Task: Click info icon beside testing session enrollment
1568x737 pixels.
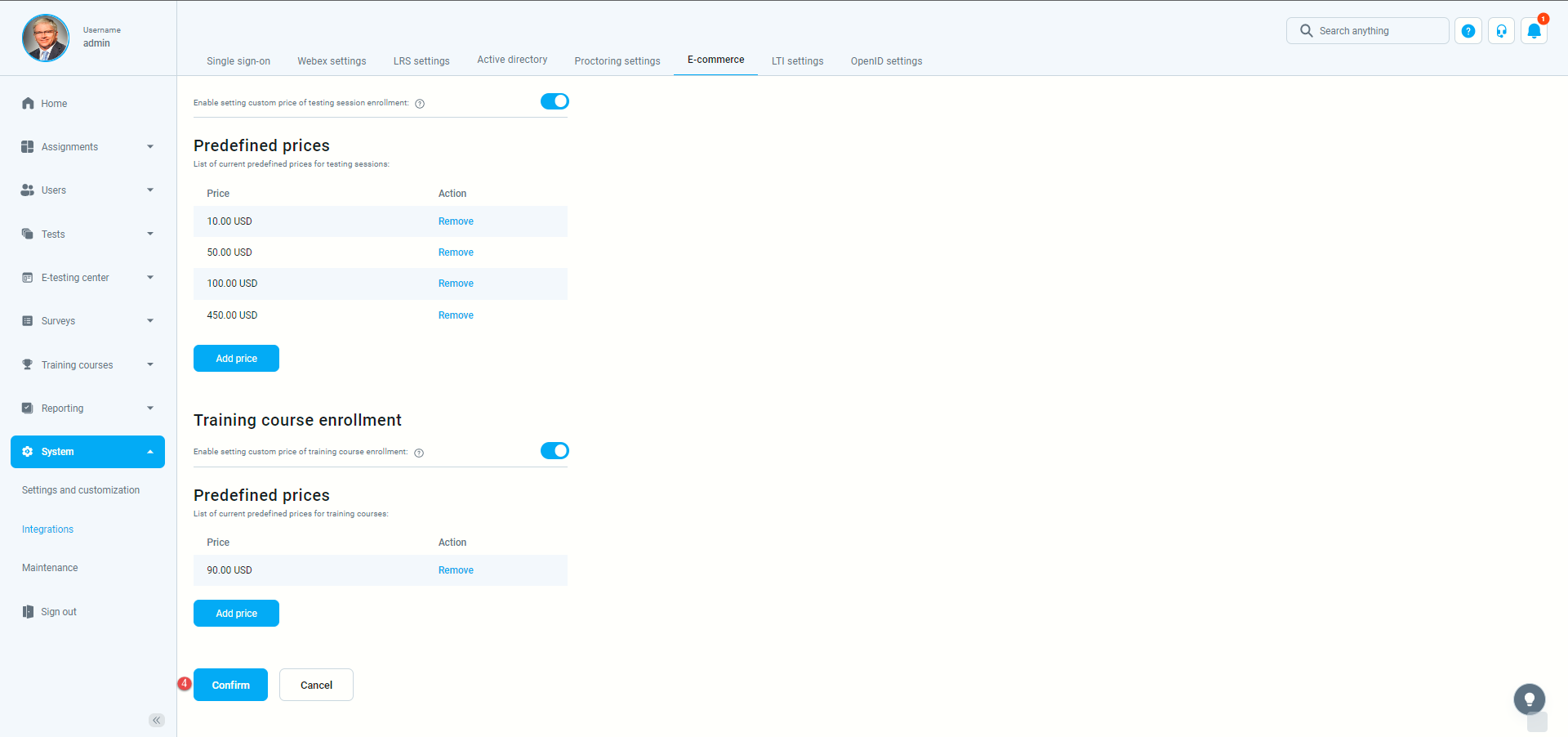Action: click(420, 104)
